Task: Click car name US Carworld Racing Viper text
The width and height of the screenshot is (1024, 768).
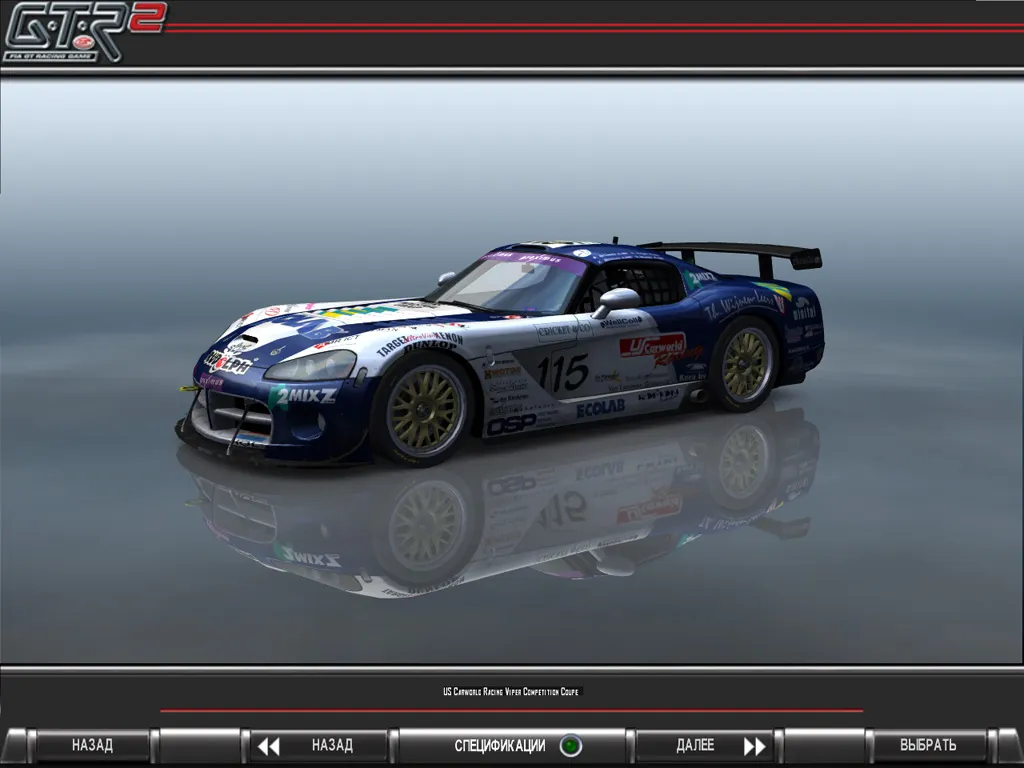Action: click(511, 692)
